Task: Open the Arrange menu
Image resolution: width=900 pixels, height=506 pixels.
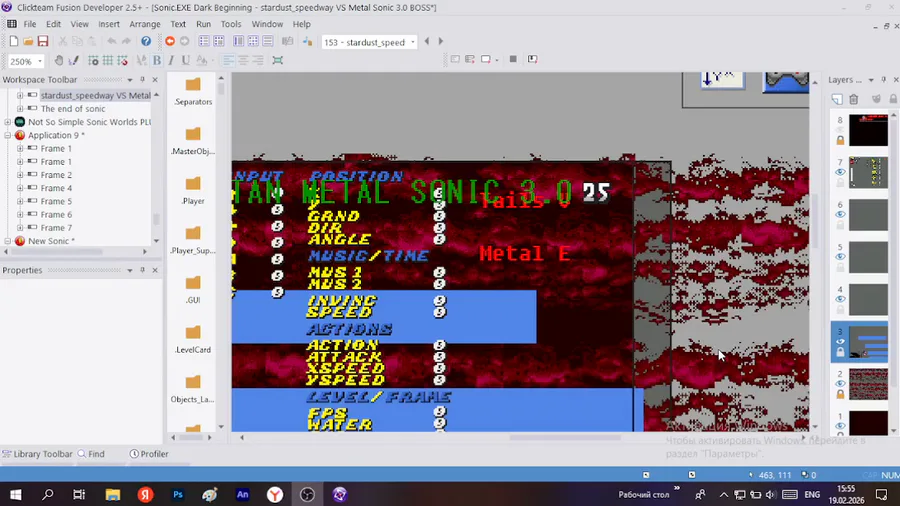Action: coord(145,24)
